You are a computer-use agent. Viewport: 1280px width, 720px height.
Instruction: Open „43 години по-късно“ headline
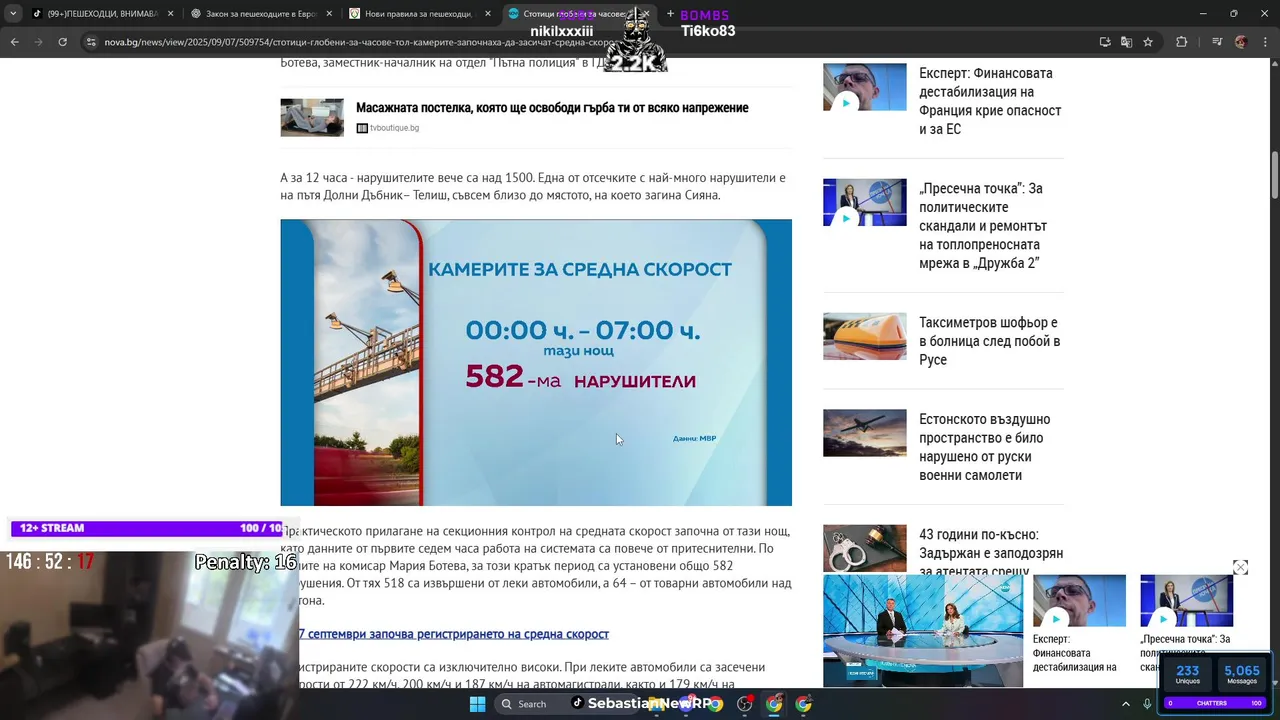coord(991,553)
